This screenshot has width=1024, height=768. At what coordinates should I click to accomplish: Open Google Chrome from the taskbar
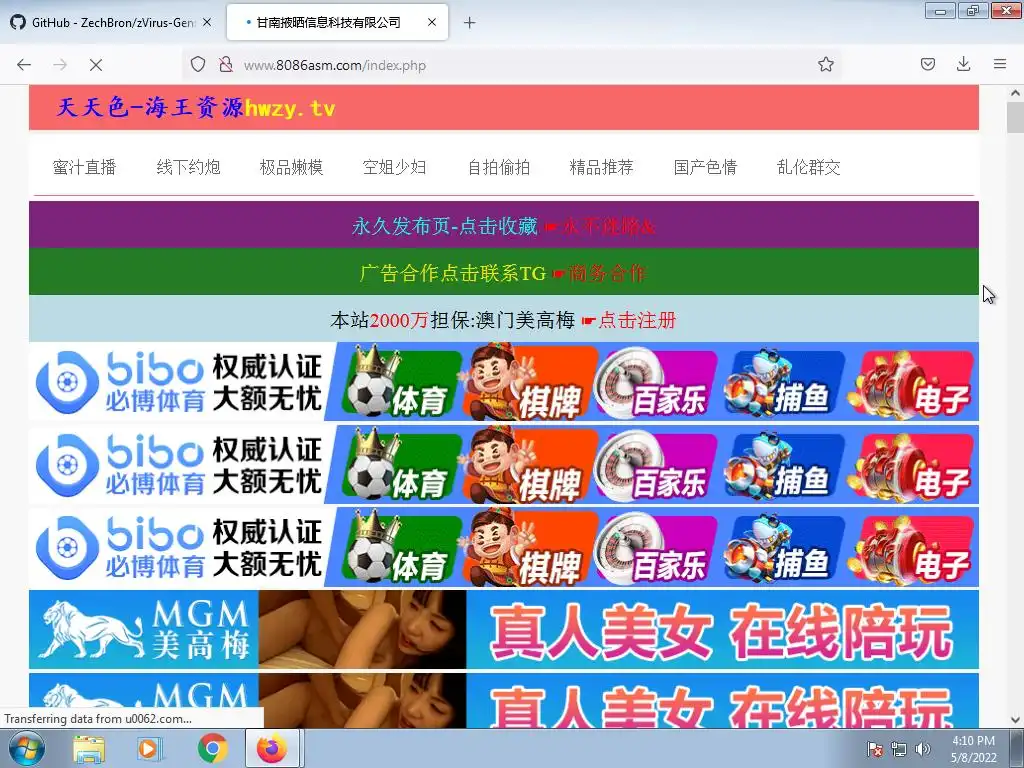coord(212,748)
